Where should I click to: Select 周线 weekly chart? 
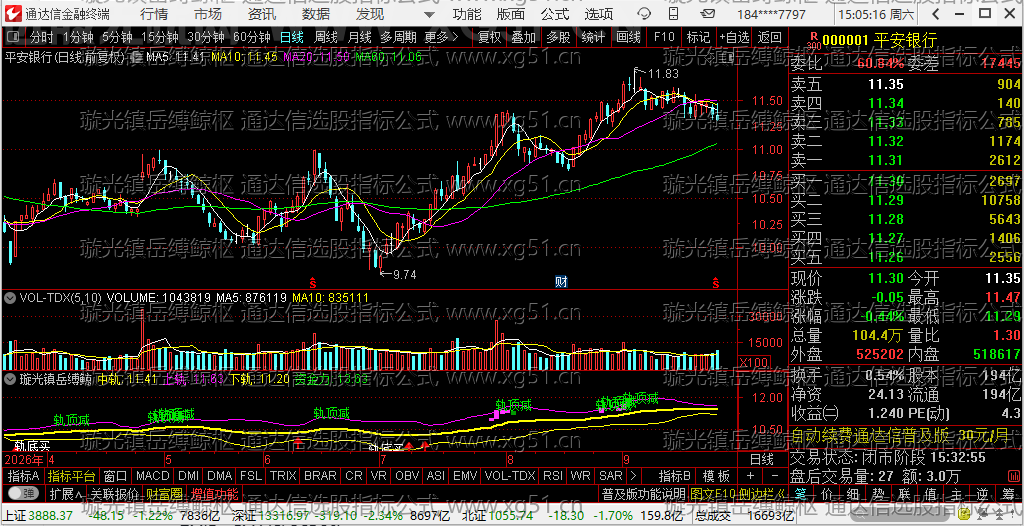point(326,37)
